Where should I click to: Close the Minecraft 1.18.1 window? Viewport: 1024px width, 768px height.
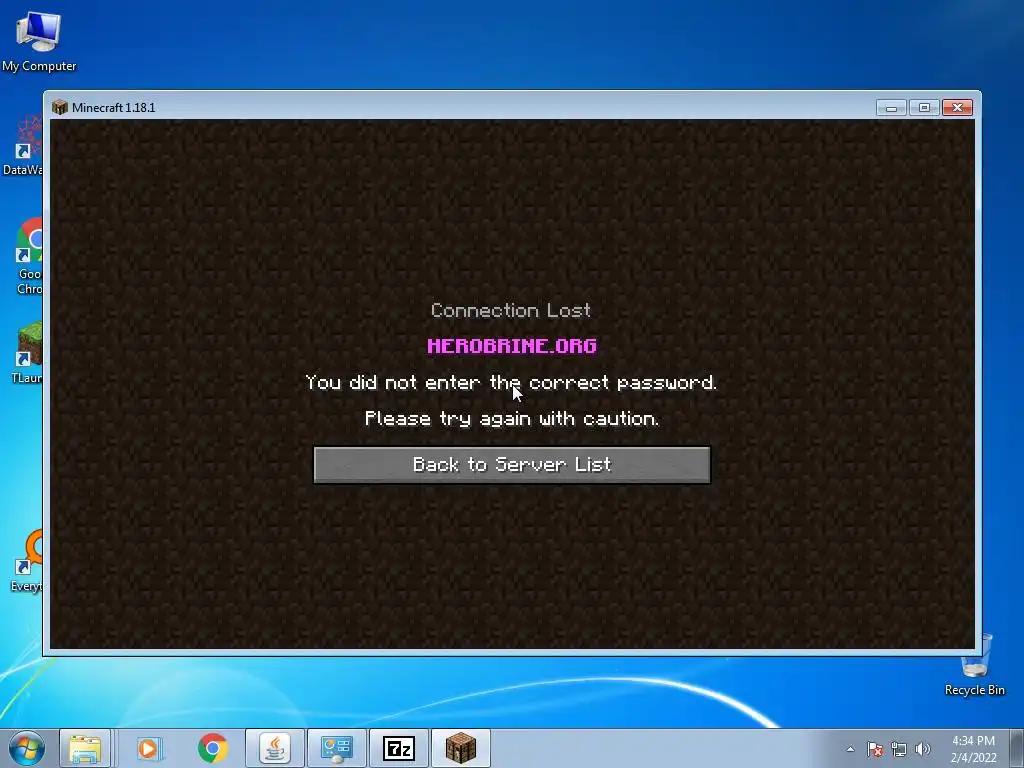pyautogui.click(x=957, y=108)
